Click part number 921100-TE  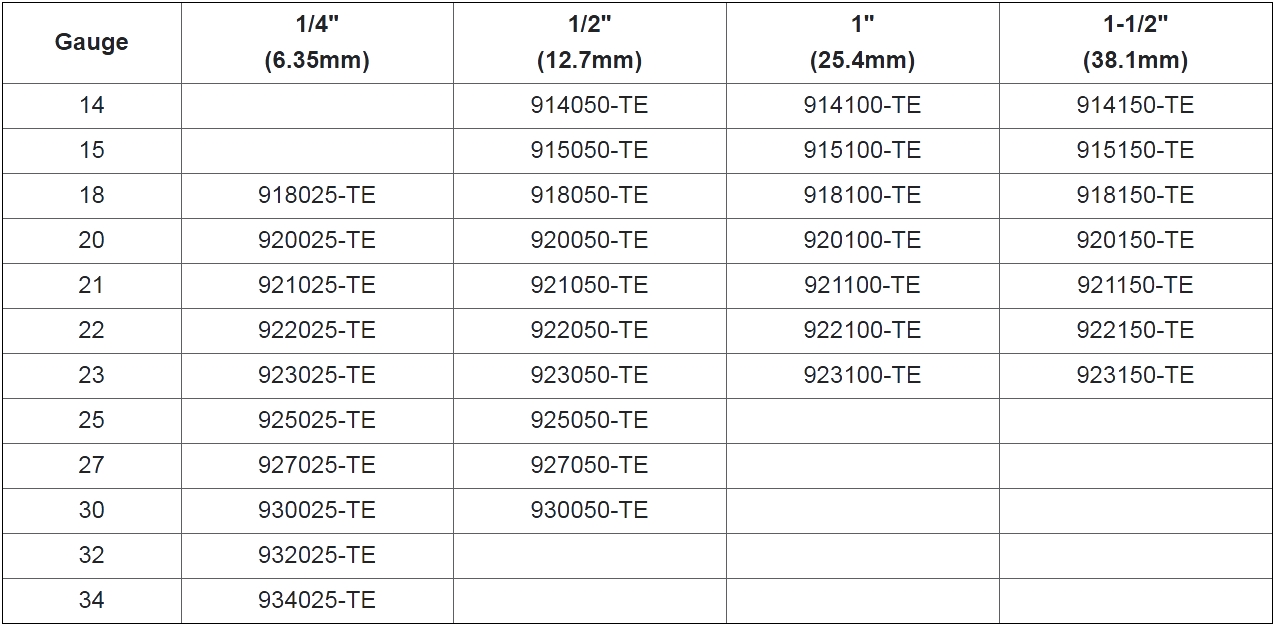[862, 285]
